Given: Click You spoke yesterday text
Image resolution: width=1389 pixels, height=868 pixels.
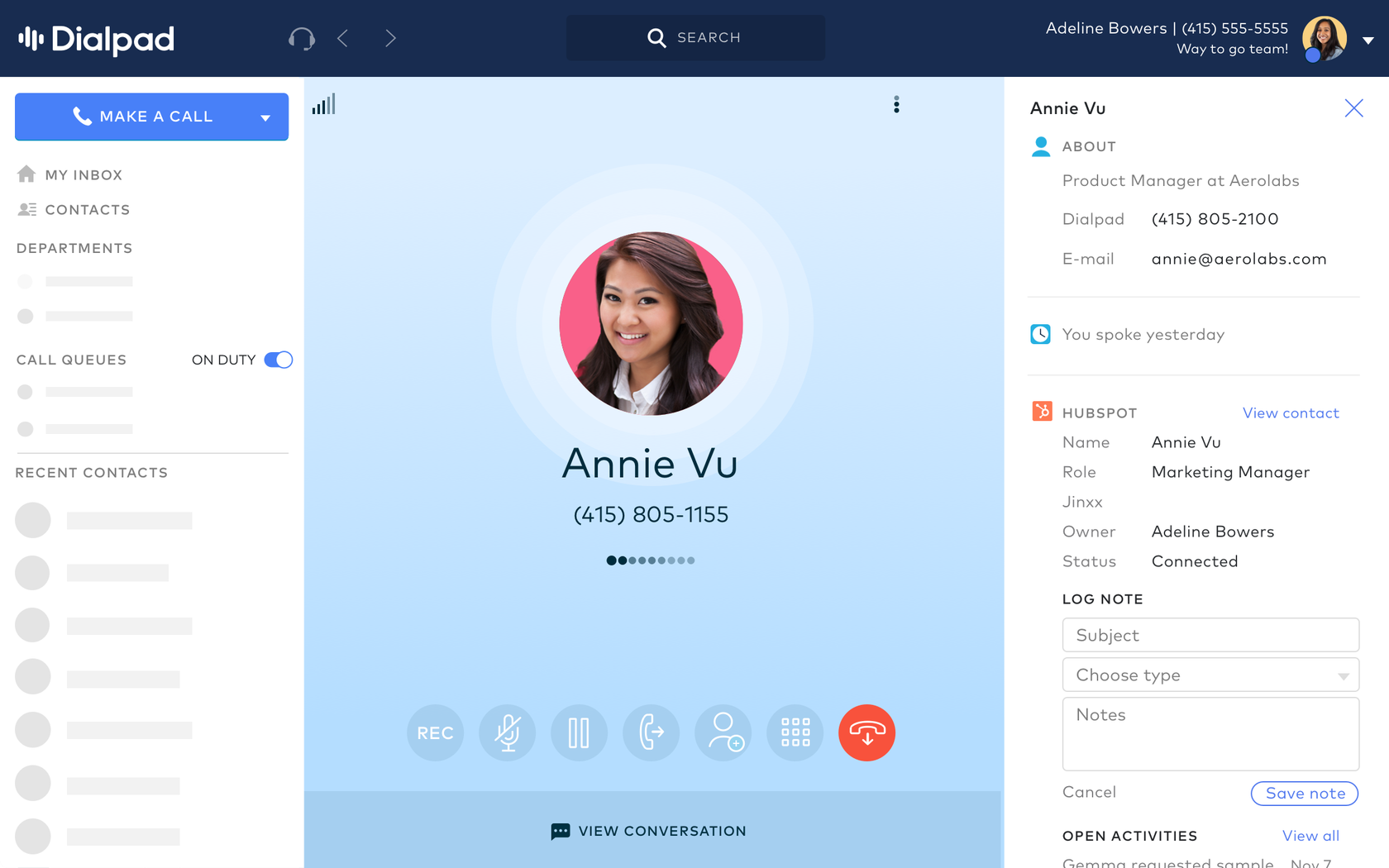Looking at the screenshot, I should 1143,334.
